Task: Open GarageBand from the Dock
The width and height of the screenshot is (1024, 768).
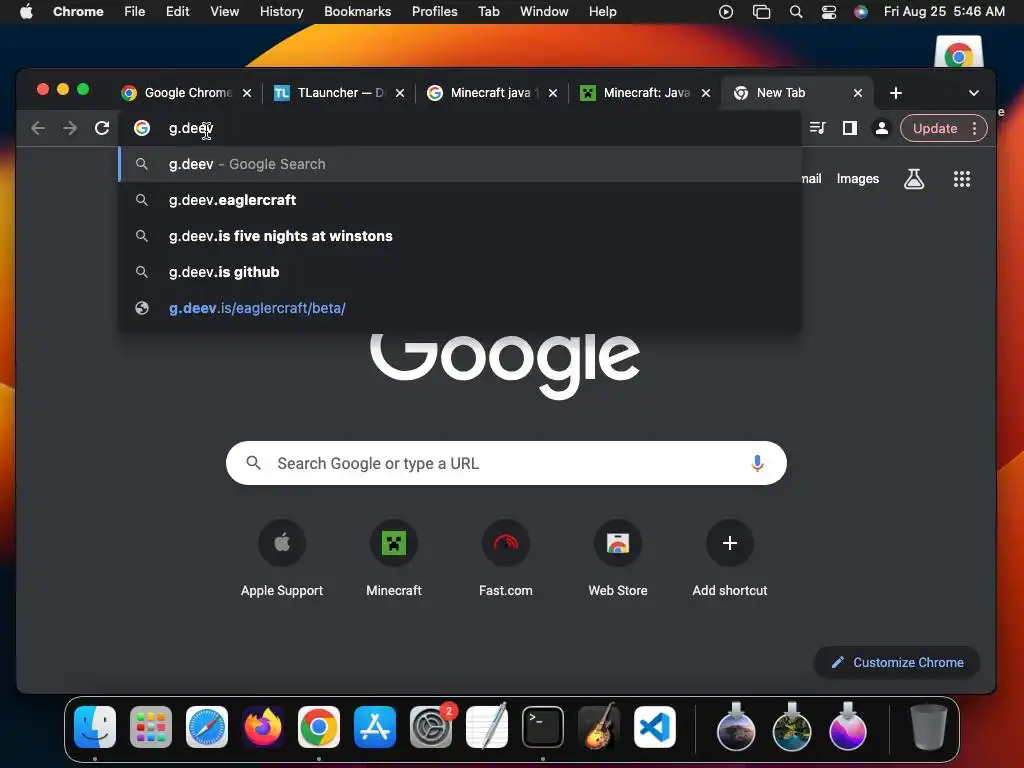Action: pyautogui.click(x=599, y=727)
